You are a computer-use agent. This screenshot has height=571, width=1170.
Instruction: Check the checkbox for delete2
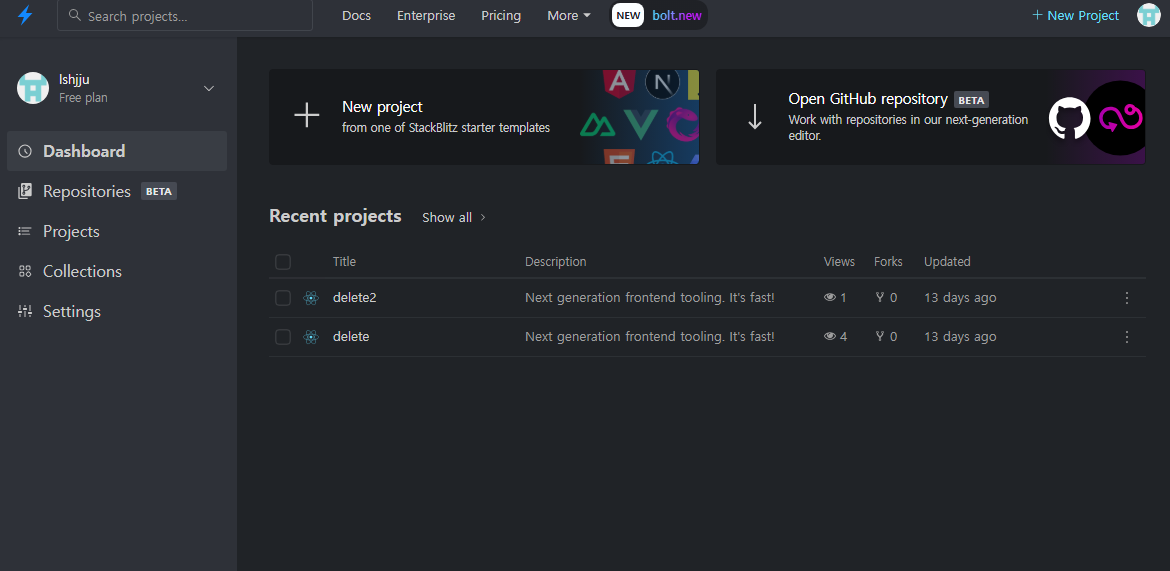point(283,298)
